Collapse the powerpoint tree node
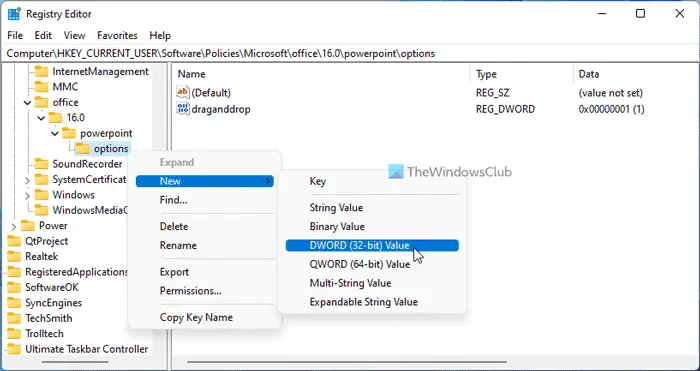Image resolution: width=700 pixels, height=371 pixels. [55, 133]
